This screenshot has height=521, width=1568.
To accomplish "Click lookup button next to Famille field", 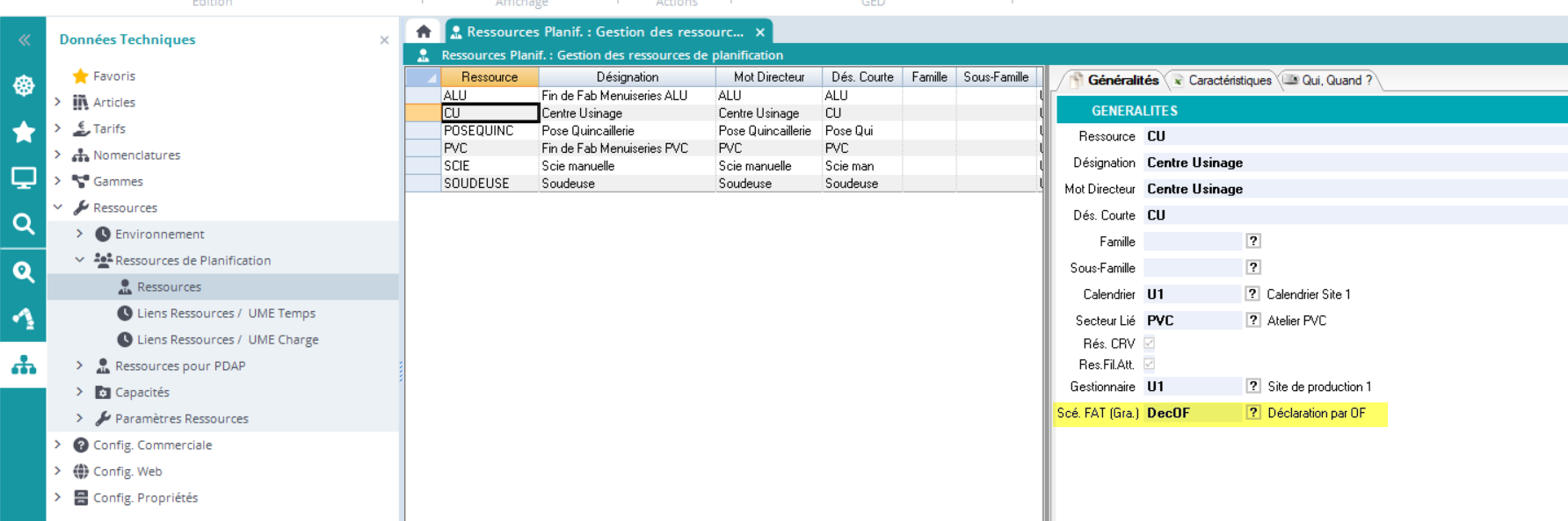I will [1253, 241].
